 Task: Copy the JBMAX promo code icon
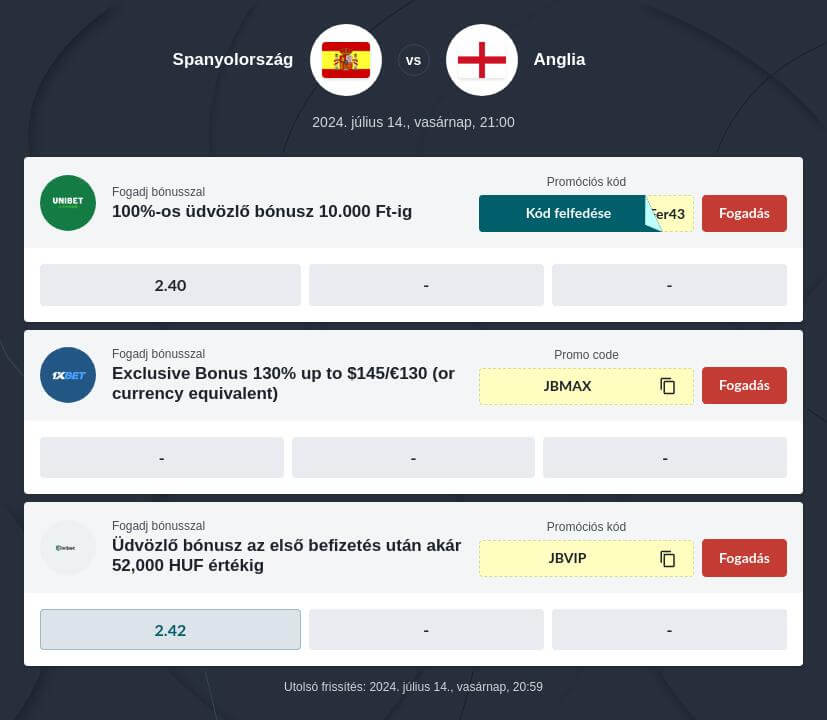click(668, 386)
